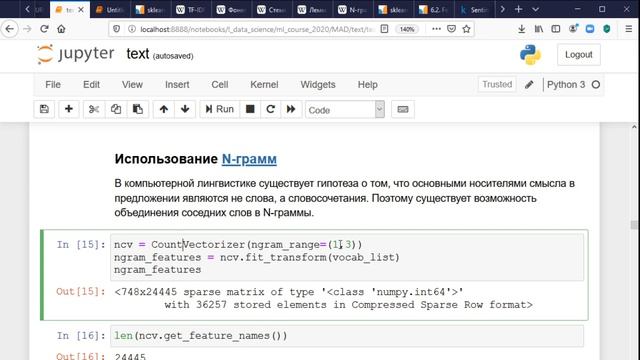Switch to the N-гр Wikipedia tab
Viewport: 640px width, 360px height.
353,9
